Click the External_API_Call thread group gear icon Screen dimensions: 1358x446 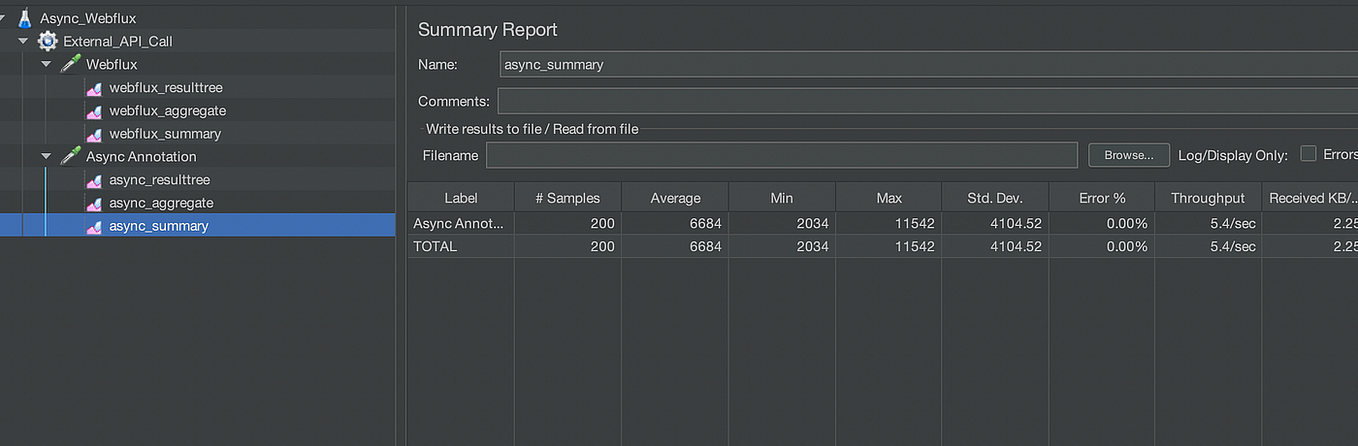pos(47,41)
